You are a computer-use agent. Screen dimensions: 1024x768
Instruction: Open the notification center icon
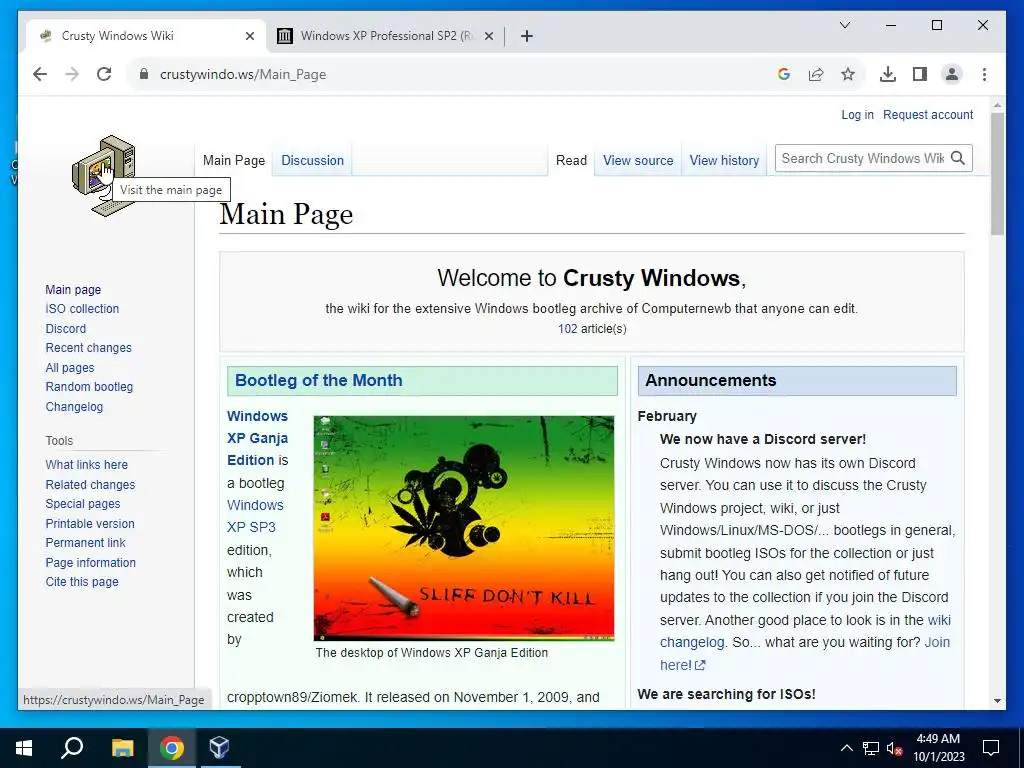[x=991, y=748]
